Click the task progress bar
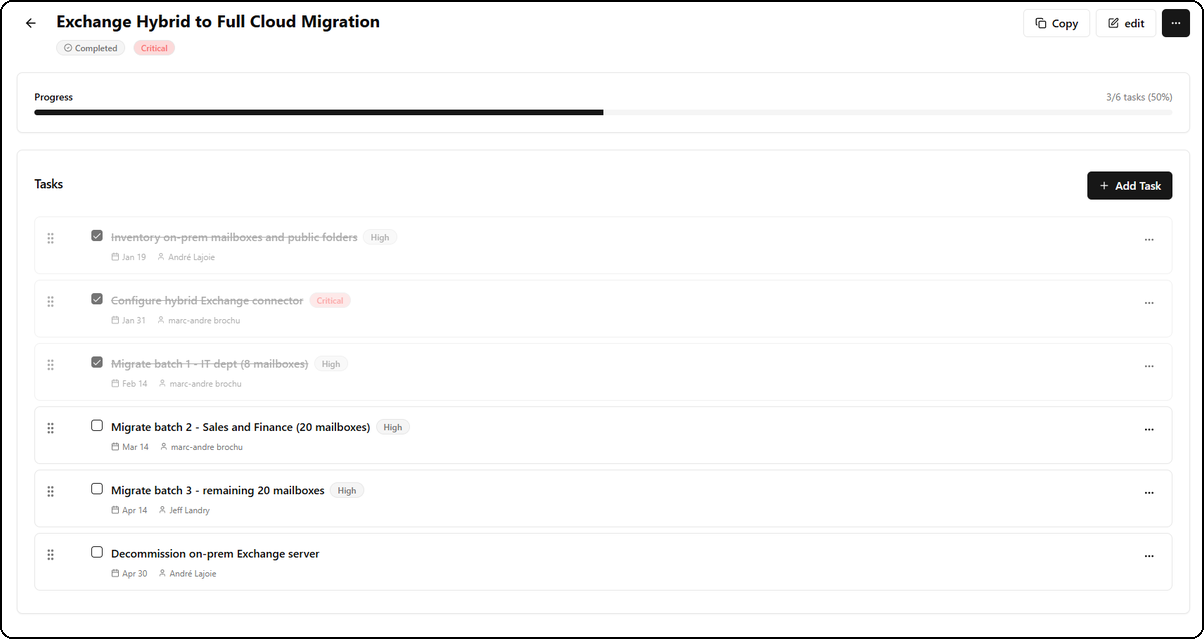 coord(602,113)
